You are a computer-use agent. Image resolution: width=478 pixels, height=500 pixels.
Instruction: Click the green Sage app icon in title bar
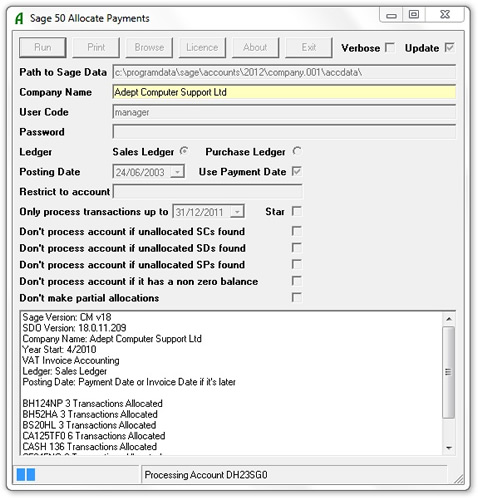20,18
